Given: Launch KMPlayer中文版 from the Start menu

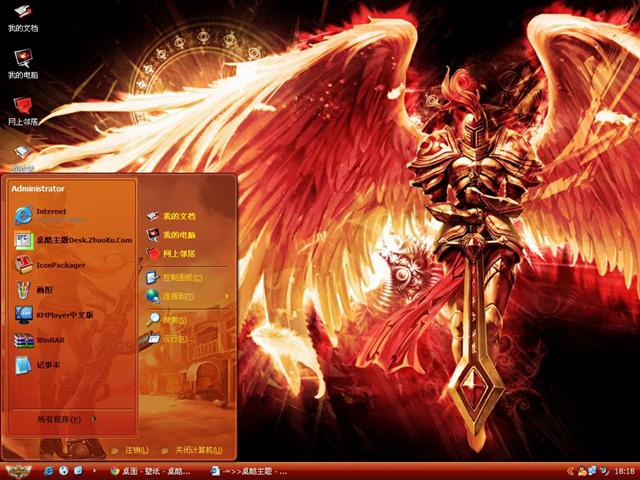Looking at the screenshot, I should pos(54,315).
